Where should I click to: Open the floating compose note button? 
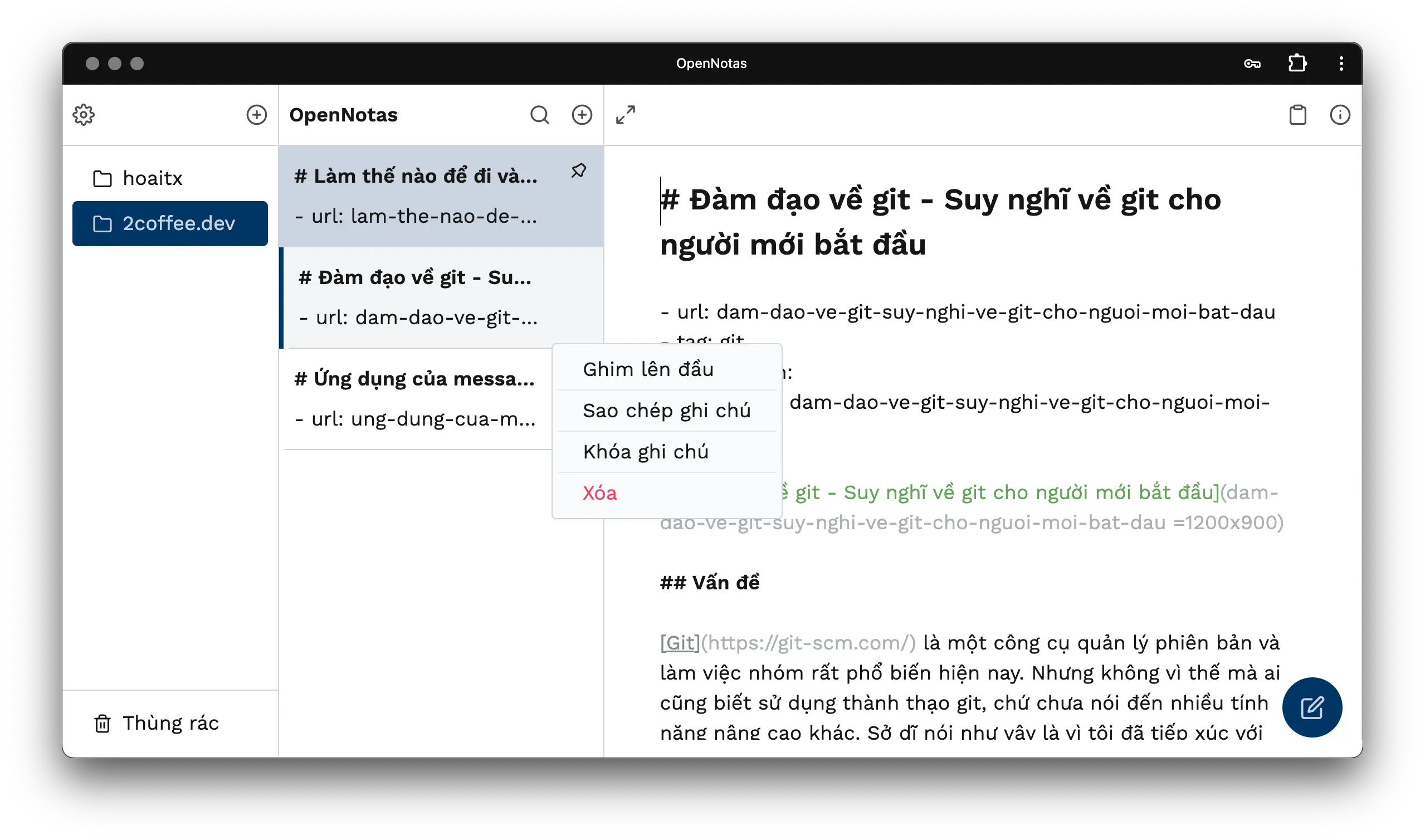[1312, 706]
